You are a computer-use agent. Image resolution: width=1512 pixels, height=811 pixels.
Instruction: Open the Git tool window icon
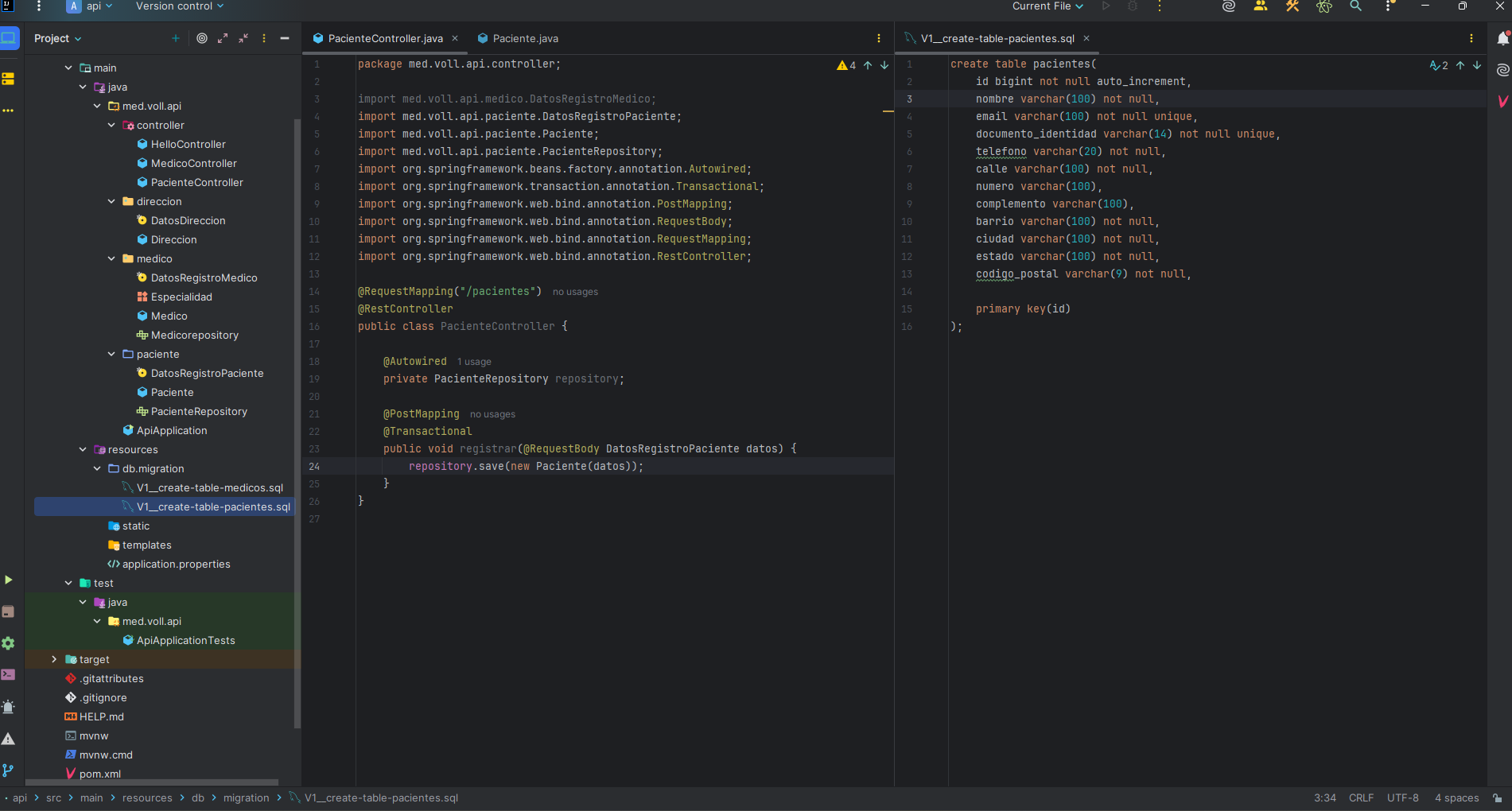tap(9, 770)
